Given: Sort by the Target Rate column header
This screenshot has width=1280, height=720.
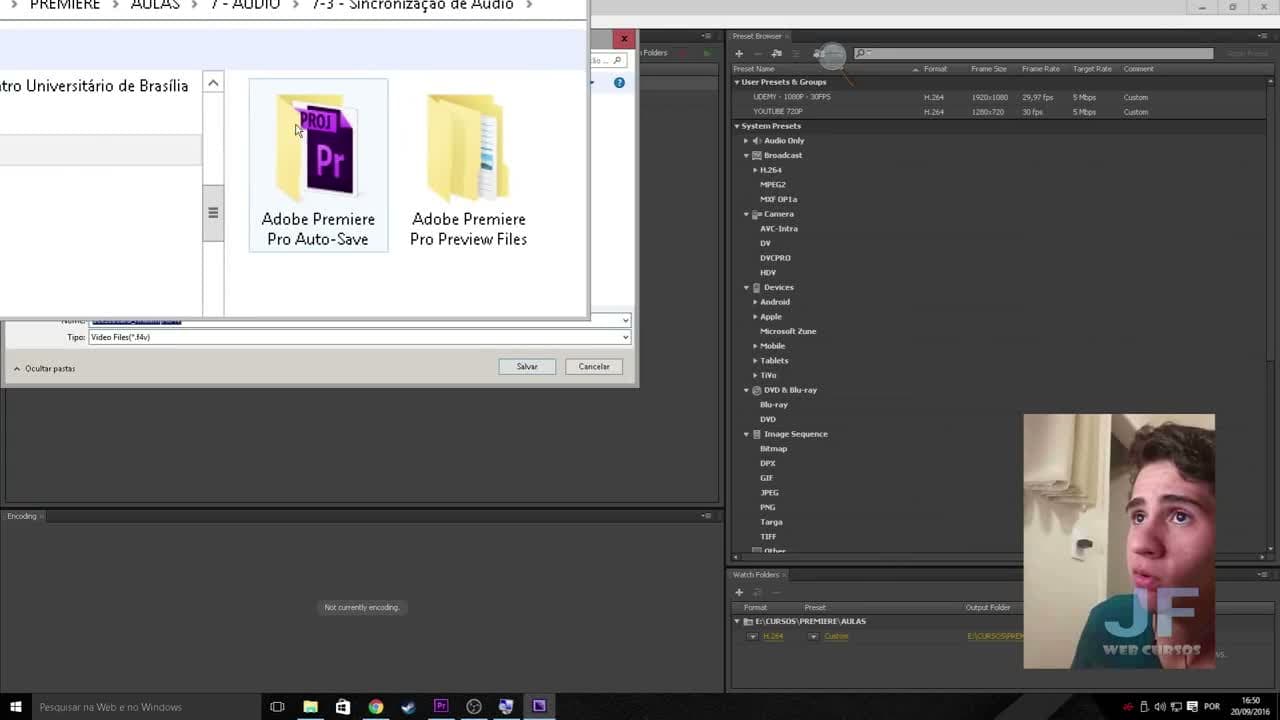Looking at the screenshot, I should click(x=1092, y=69).
